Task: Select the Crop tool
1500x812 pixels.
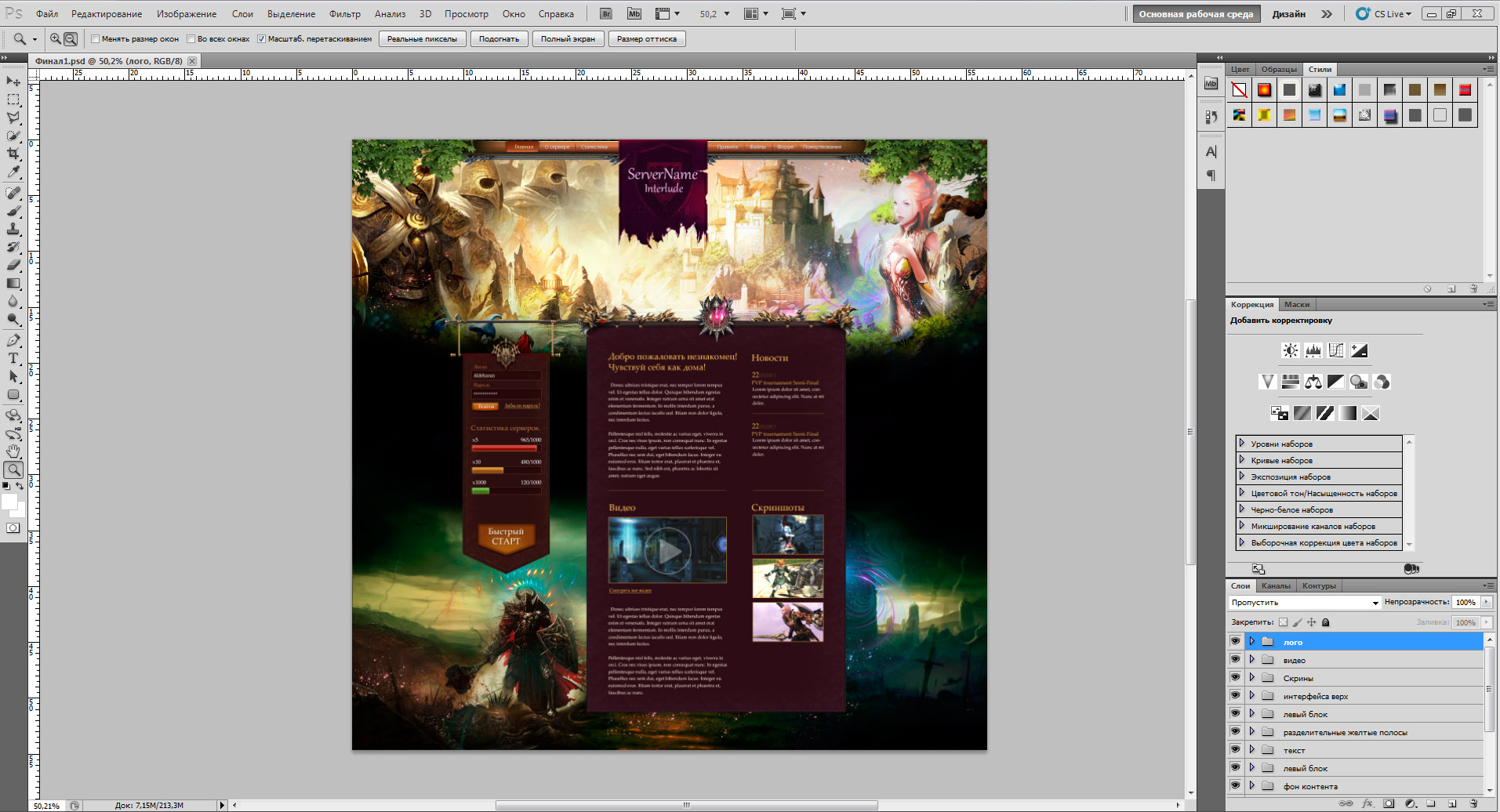Action: (13, 154)
